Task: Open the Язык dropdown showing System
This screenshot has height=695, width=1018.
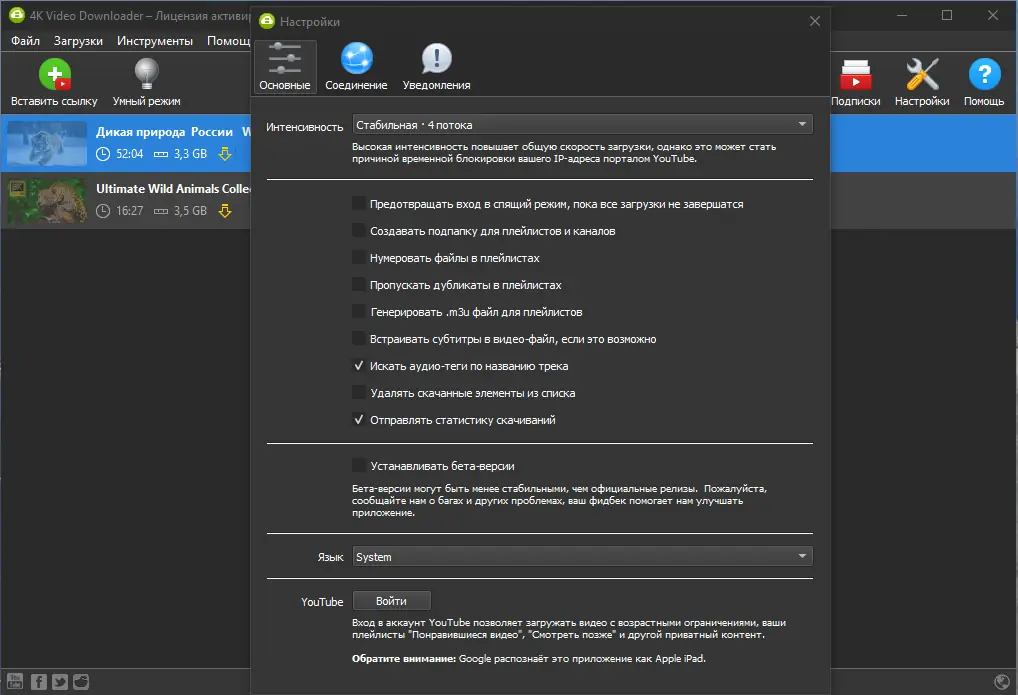Action: 582,557
